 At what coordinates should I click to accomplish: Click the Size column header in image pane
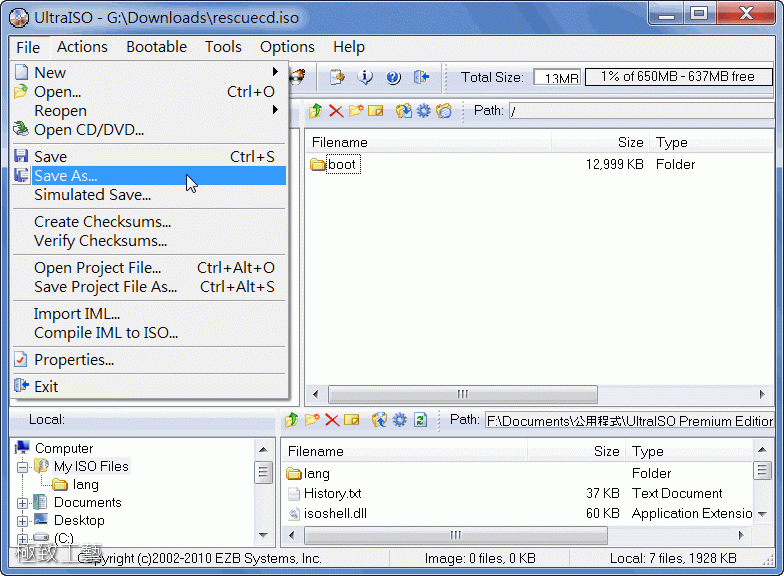[x=600, y=142]
